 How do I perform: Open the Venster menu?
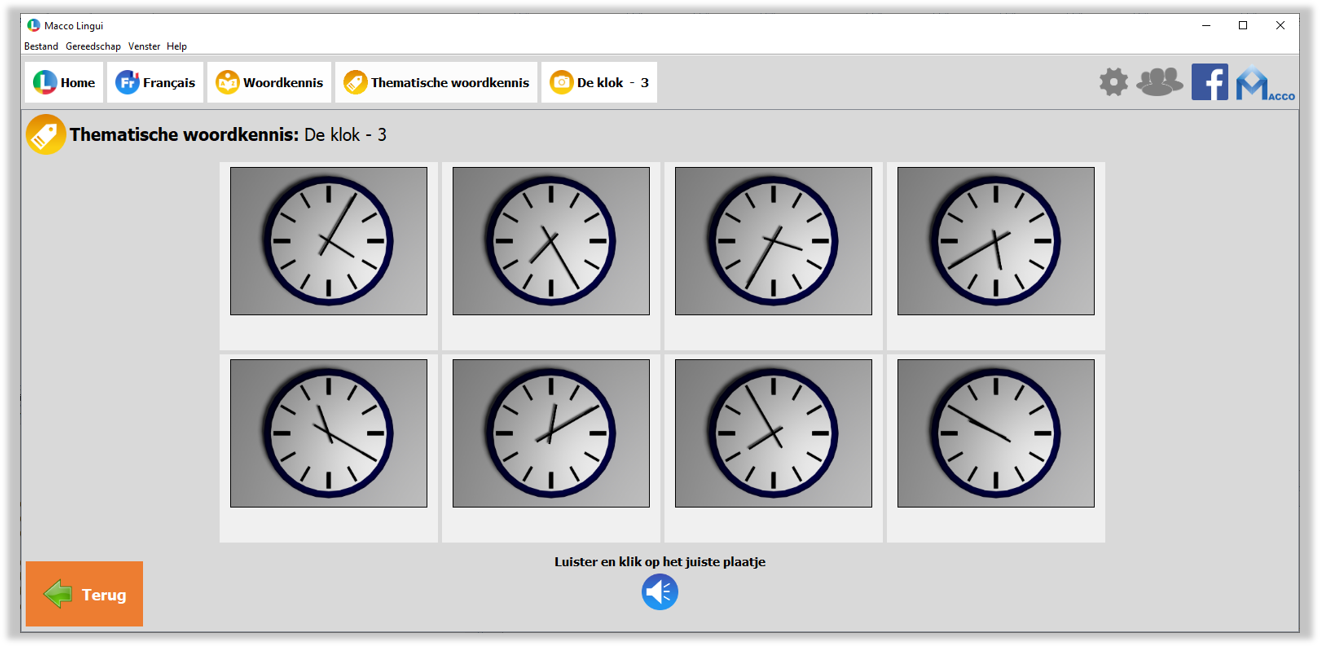pyautogui.click(x=144, y=46)
